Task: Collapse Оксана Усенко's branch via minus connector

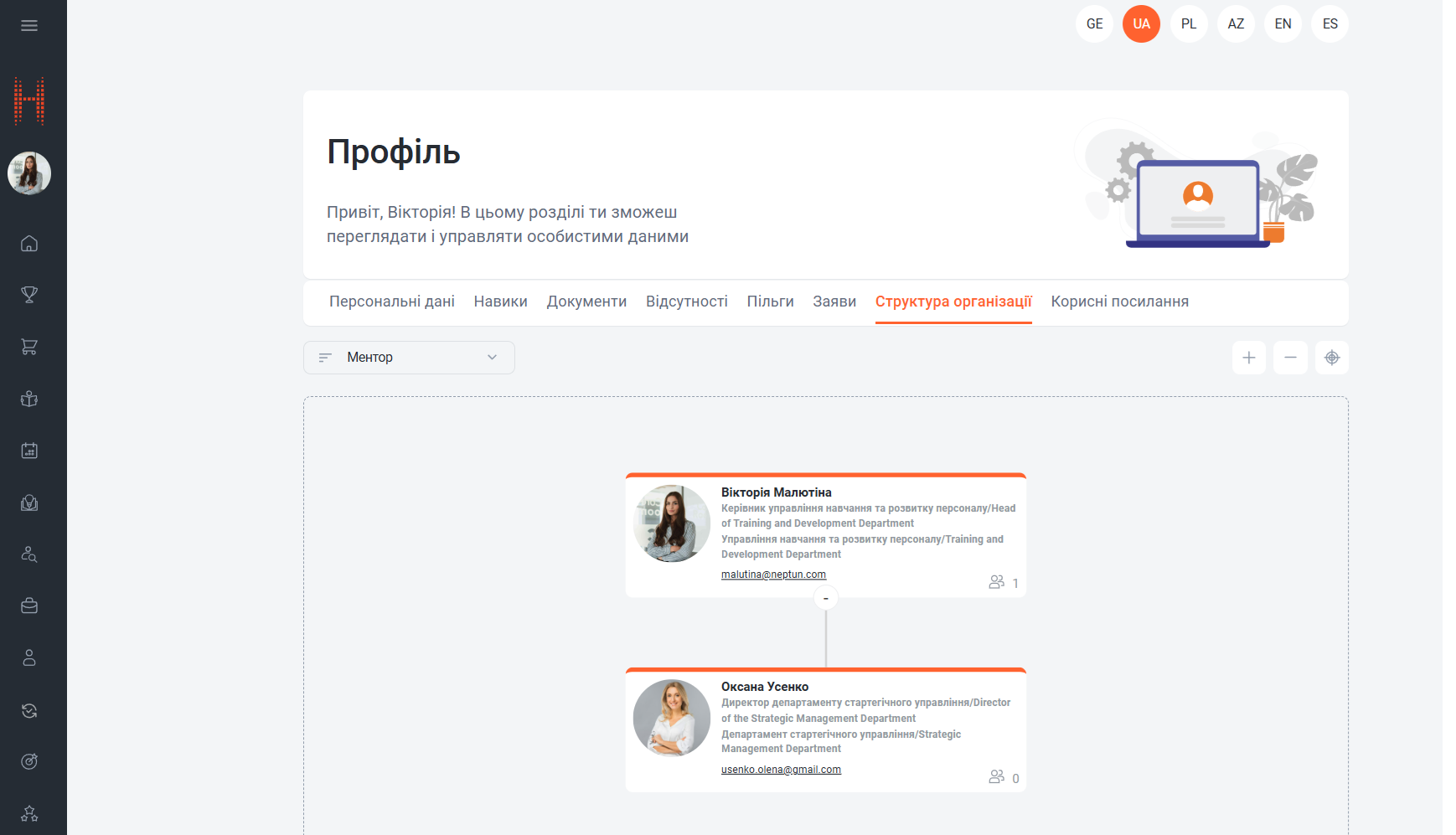Action: (x=826, y=597)
